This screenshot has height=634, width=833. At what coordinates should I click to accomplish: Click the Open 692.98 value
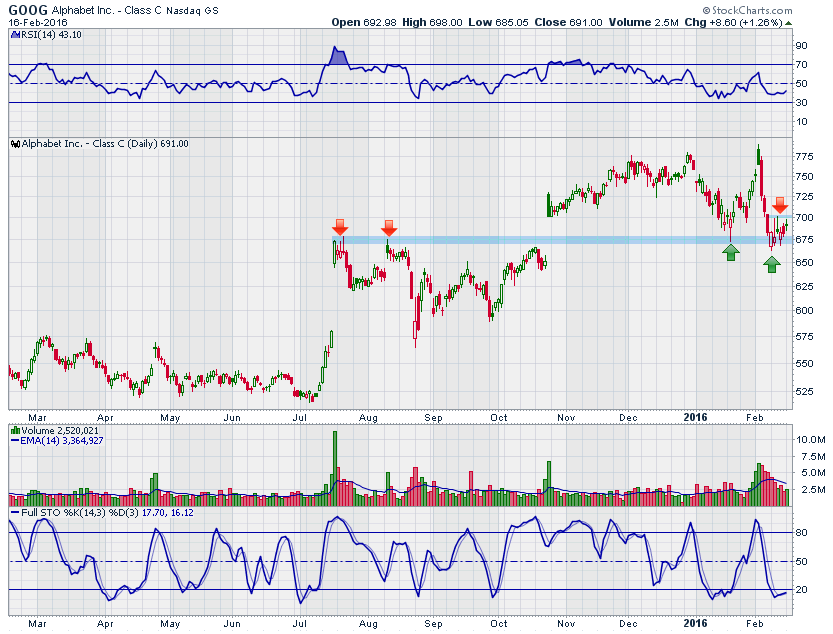[x=364, y=22]
